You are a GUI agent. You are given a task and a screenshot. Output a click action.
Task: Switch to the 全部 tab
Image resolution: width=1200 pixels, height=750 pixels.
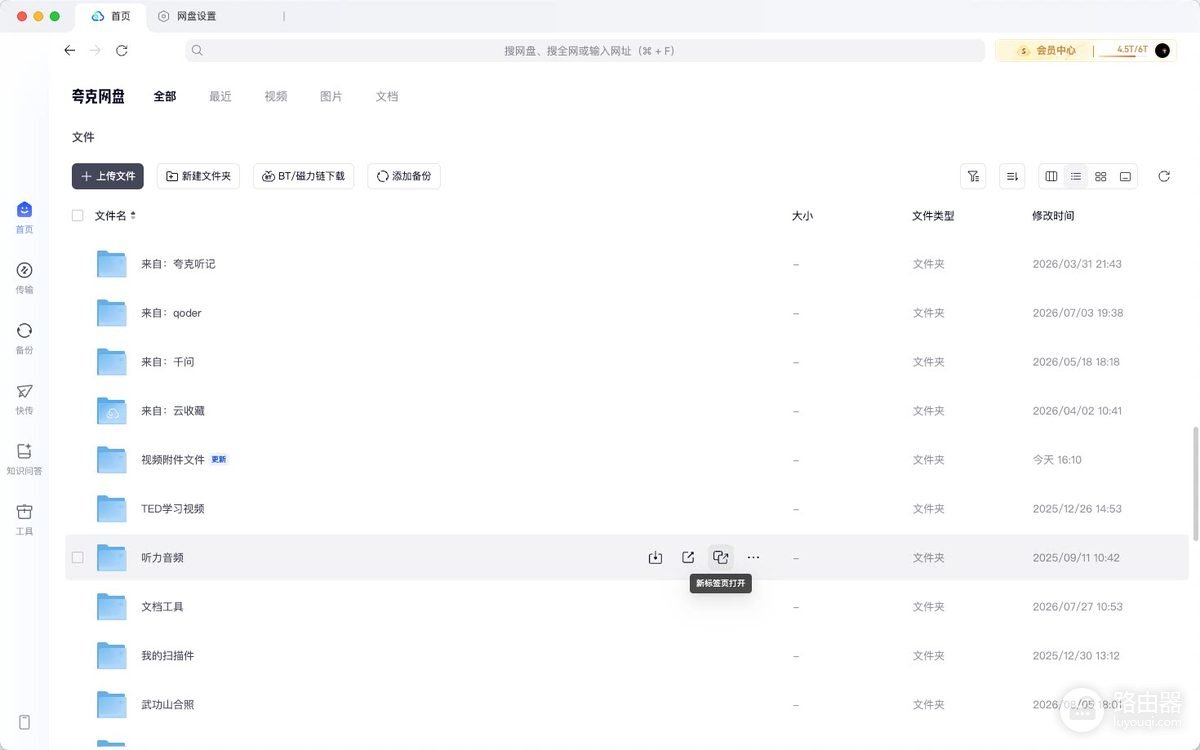[165, 96]
